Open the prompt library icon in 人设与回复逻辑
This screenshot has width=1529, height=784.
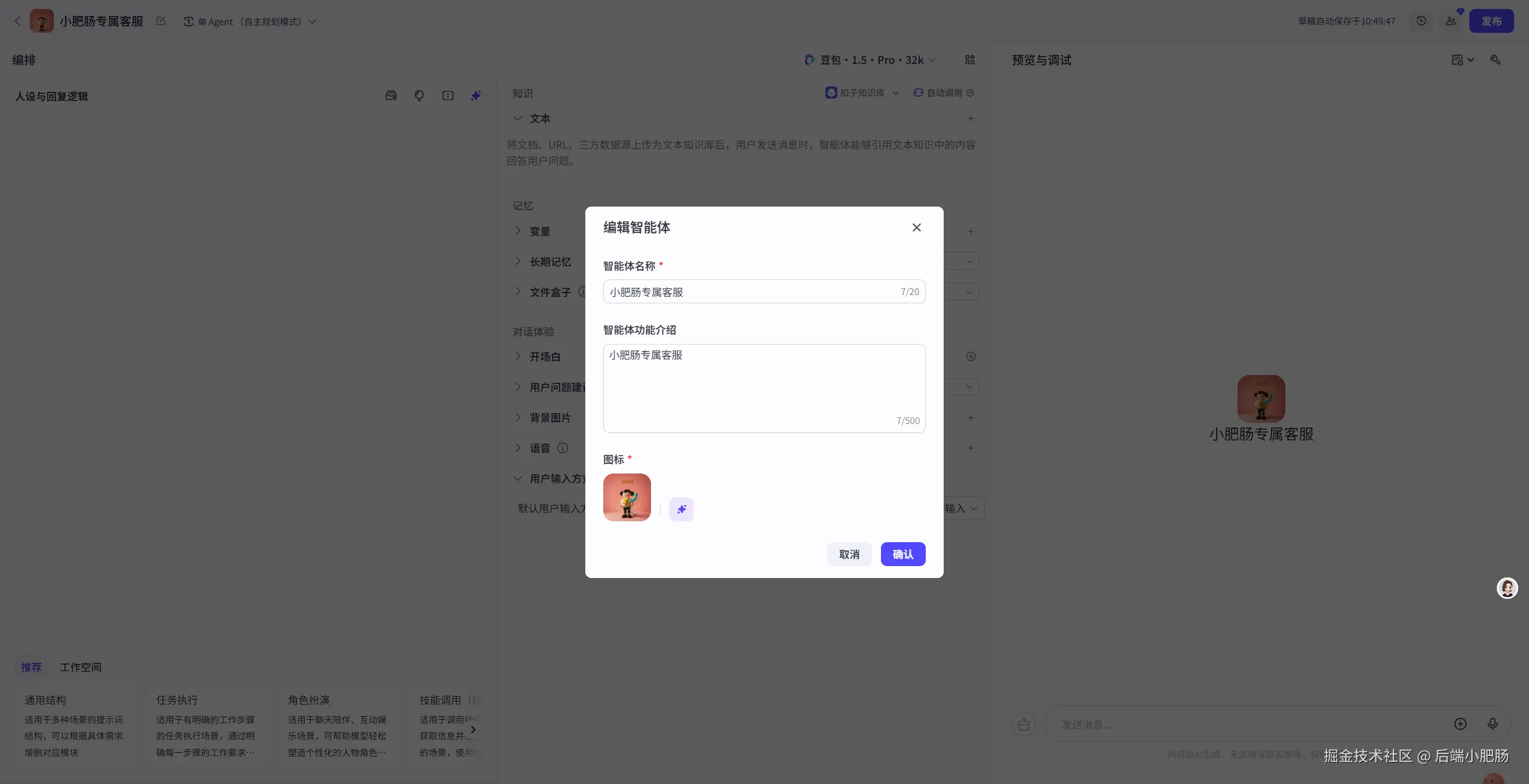tap(391, 96)
